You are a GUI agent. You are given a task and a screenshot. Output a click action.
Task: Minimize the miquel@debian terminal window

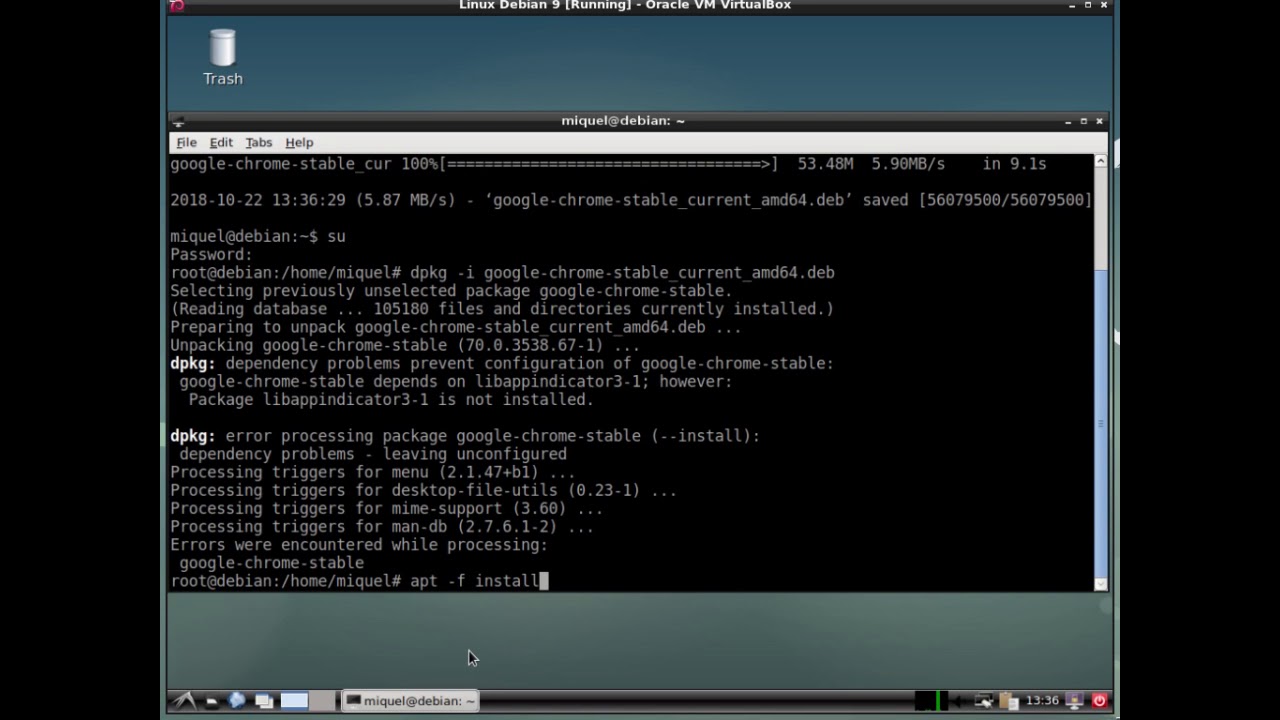(x=1068, y=121)
